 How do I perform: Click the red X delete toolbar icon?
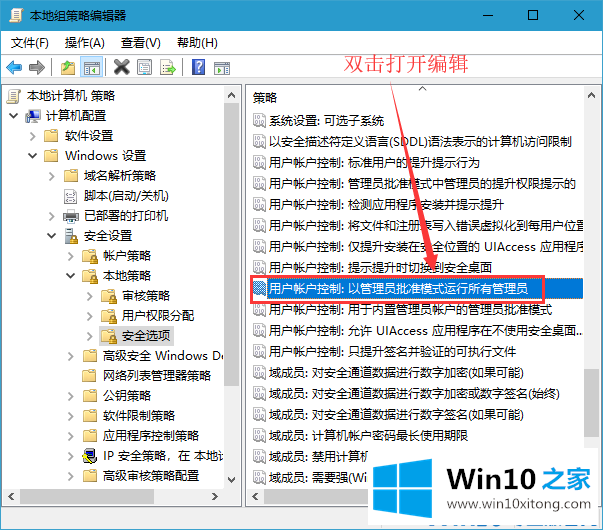pyautogui.click(x=121, y=67)
